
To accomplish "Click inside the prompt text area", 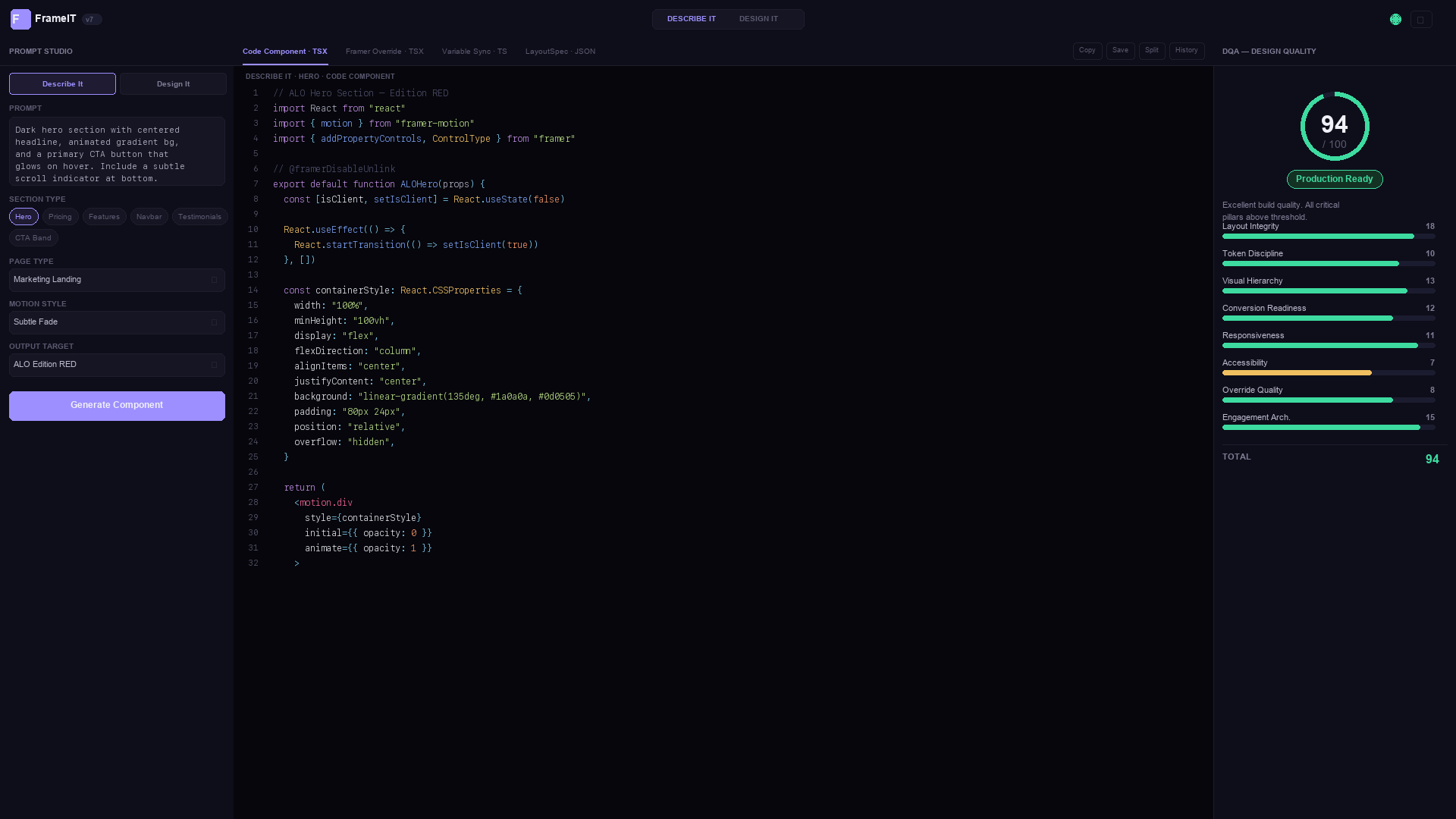I will 117,152.
